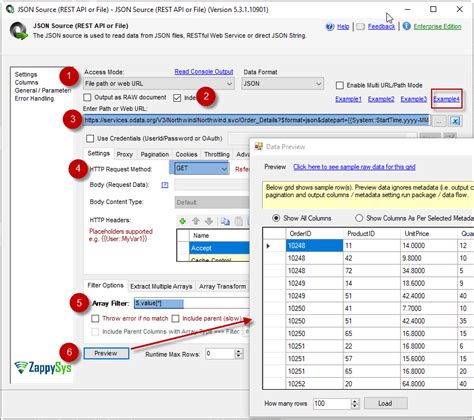Click the Body (Request Data) field
Screen dimensions: 474x420
point(212,185)
